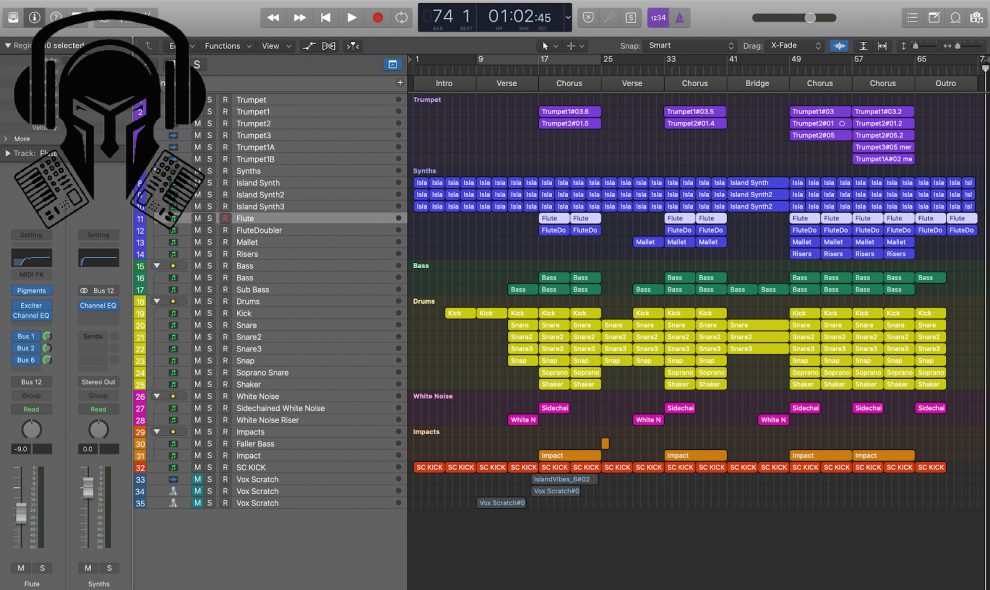Open the pointer tool menu
The image size is (990, 590).
(548, 46)
